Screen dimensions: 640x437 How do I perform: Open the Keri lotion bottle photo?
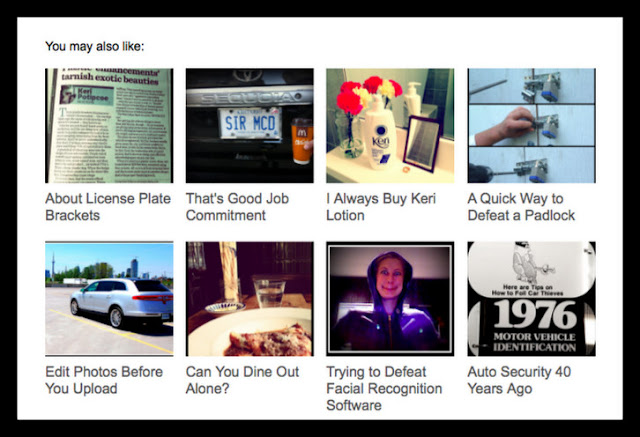390,126
